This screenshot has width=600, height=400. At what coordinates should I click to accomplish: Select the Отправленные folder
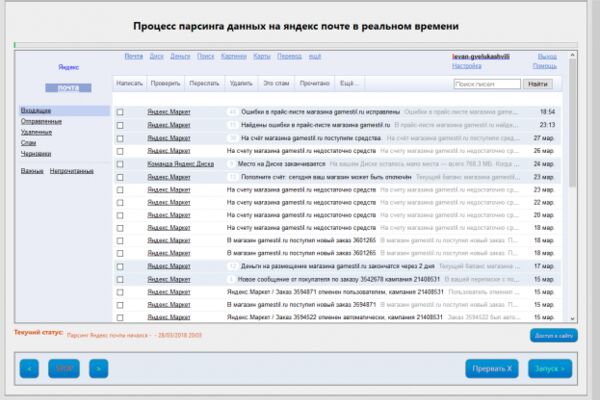click(x=41, y=121)
